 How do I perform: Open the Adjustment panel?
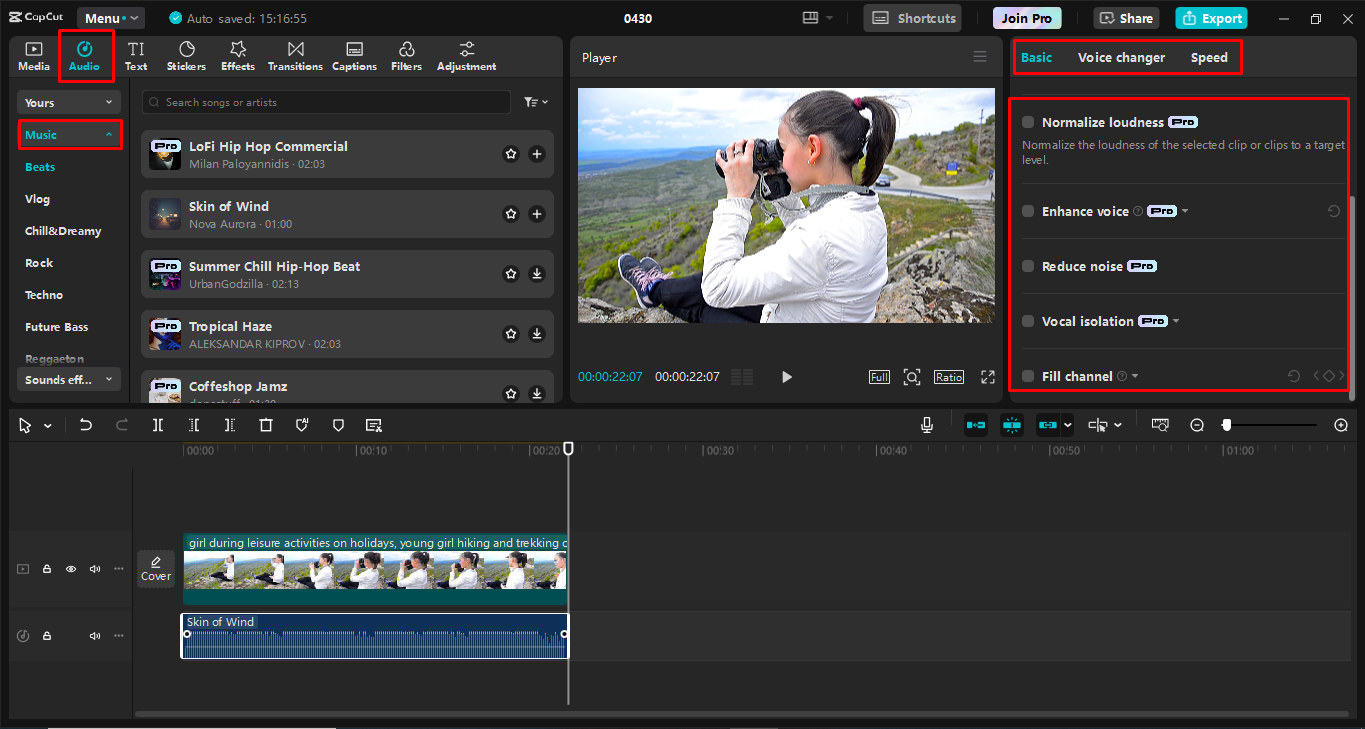466,55
